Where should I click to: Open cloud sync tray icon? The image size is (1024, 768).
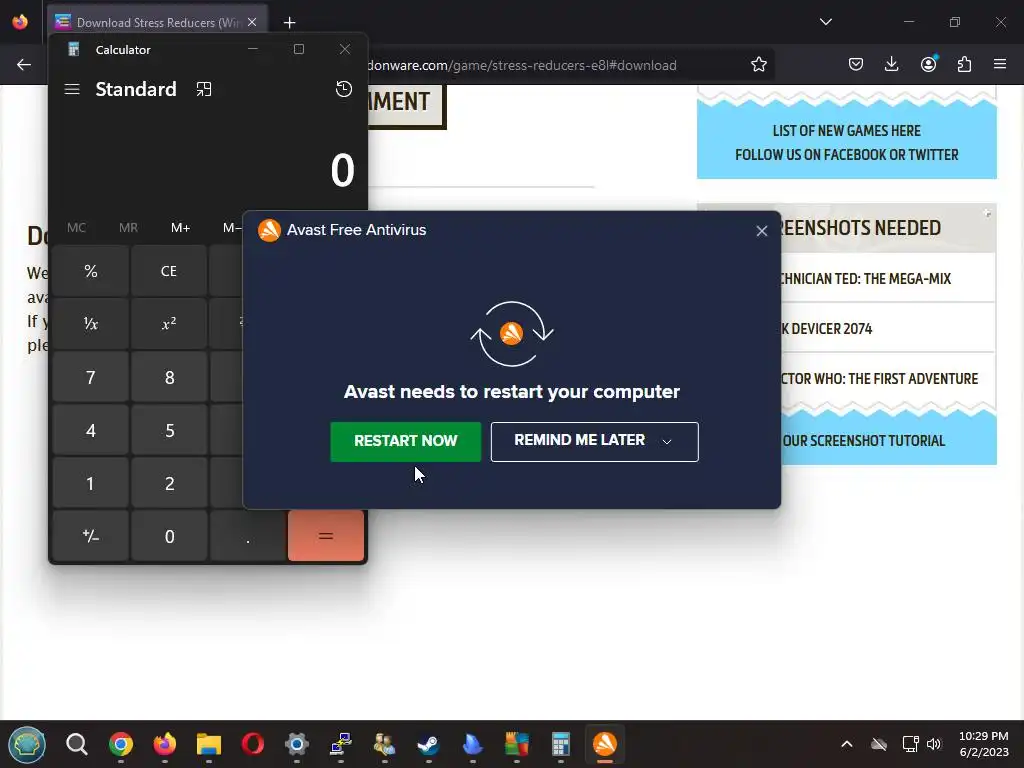click(x=879, y=744)
